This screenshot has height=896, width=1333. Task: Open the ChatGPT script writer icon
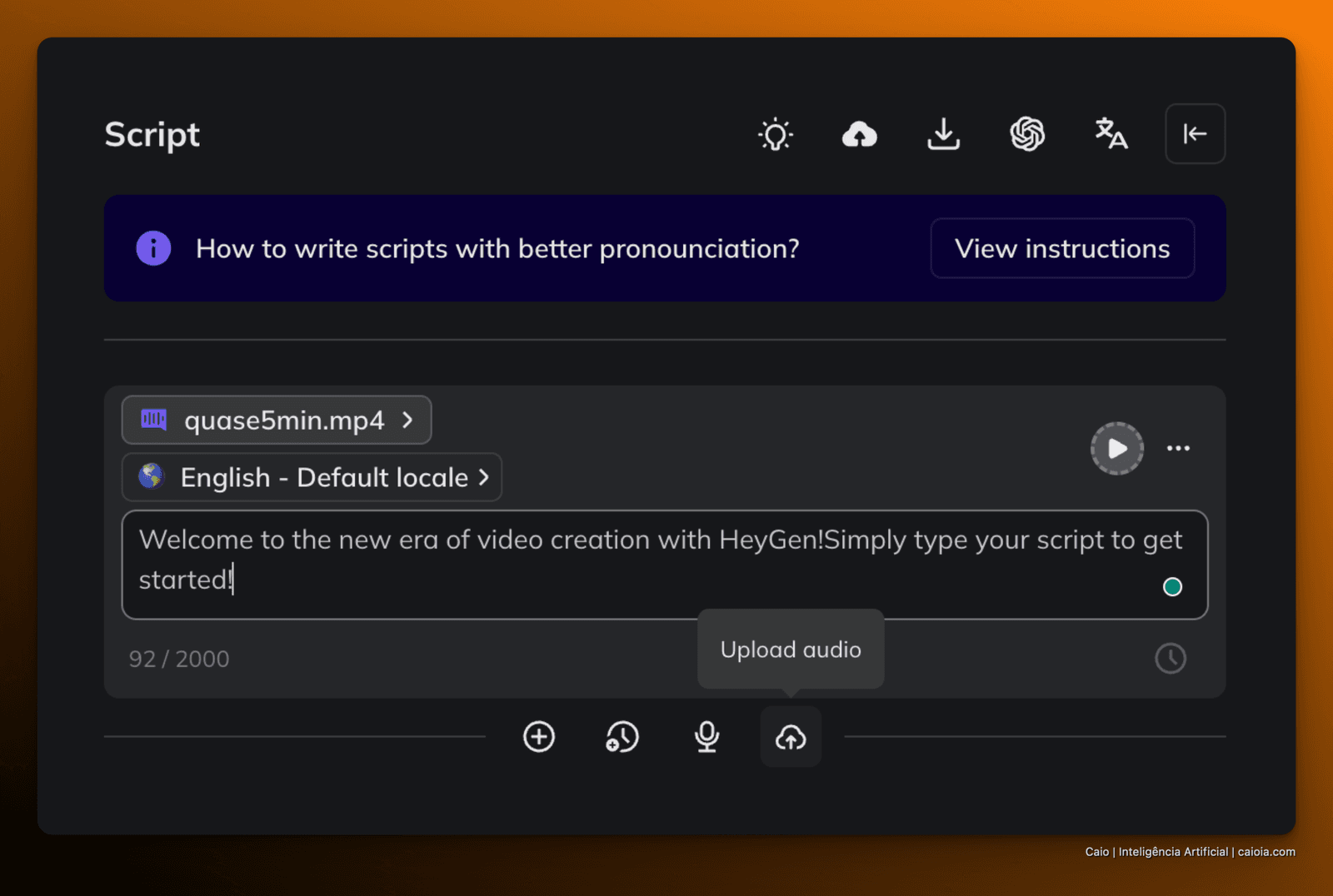coord(1027,134)
